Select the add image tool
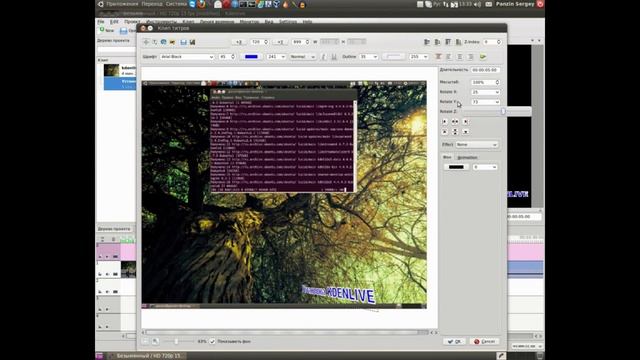 pos(172,42)
